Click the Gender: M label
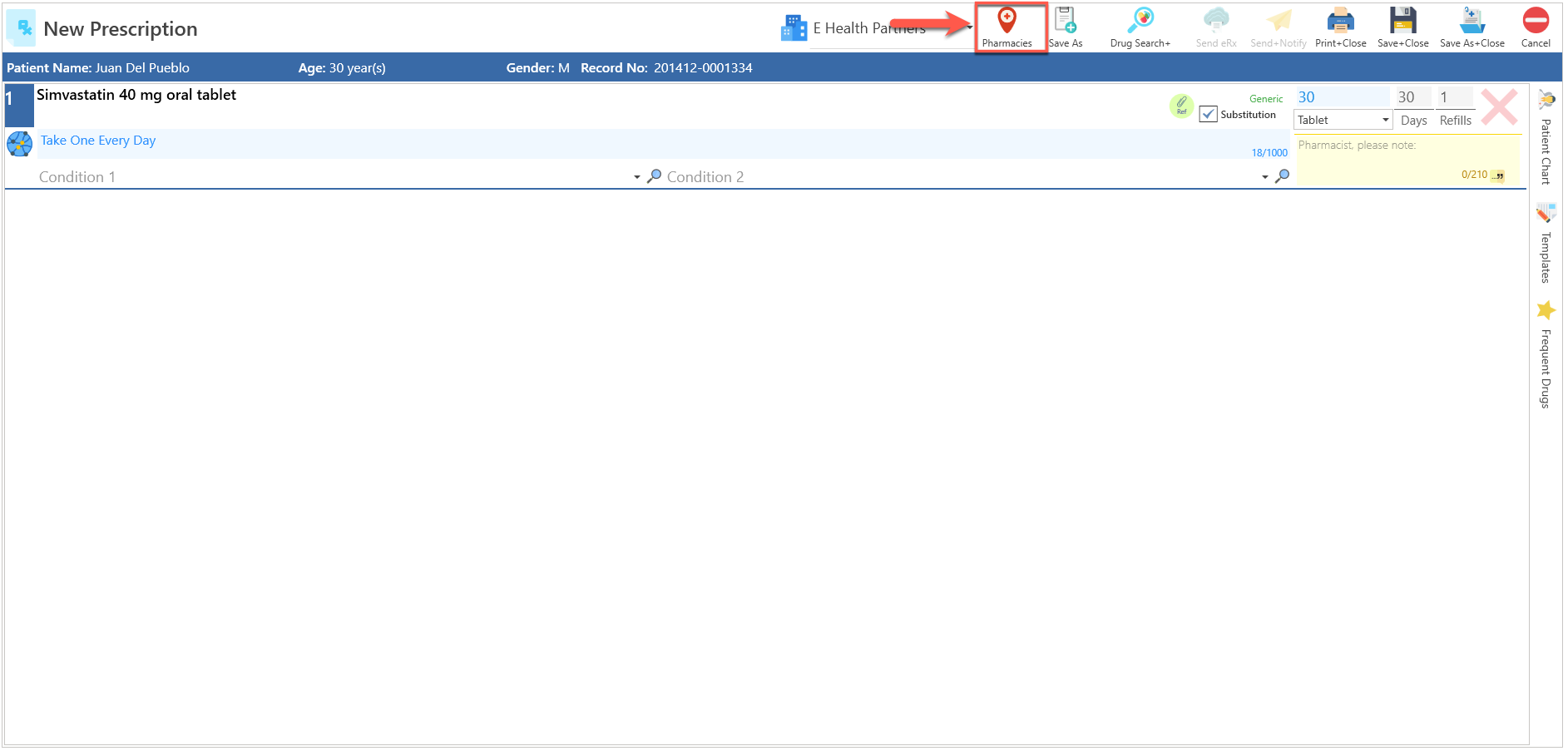Viewport: 1568px width, 751px height. (x=538, y=68)
